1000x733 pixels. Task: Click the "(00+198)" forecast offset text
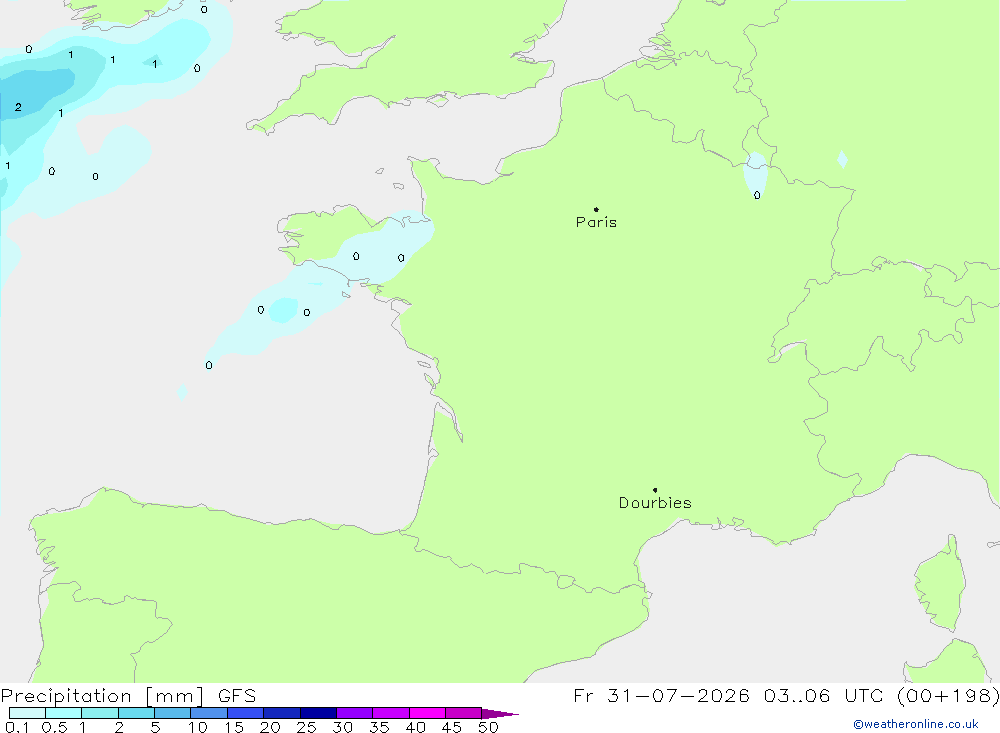[x=948, y=695]
